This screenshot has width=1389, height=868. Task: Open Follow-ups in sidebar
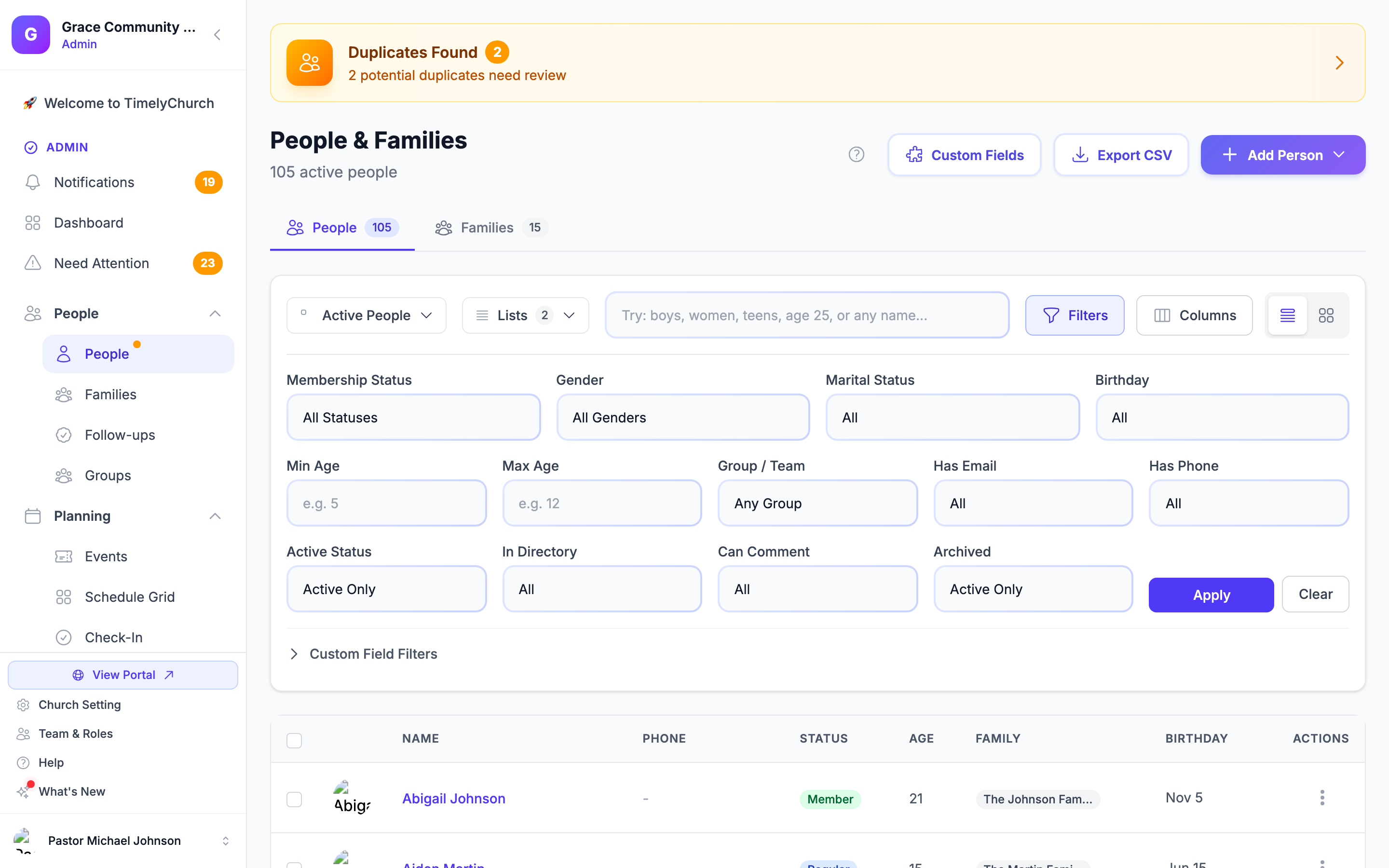tap(138, 434)
